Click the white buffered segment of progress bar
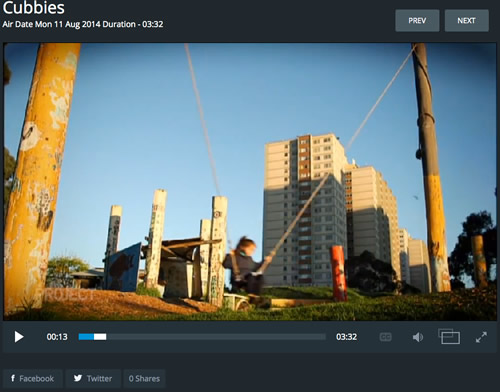Screen dimensions: 500x392 [100, 337]
